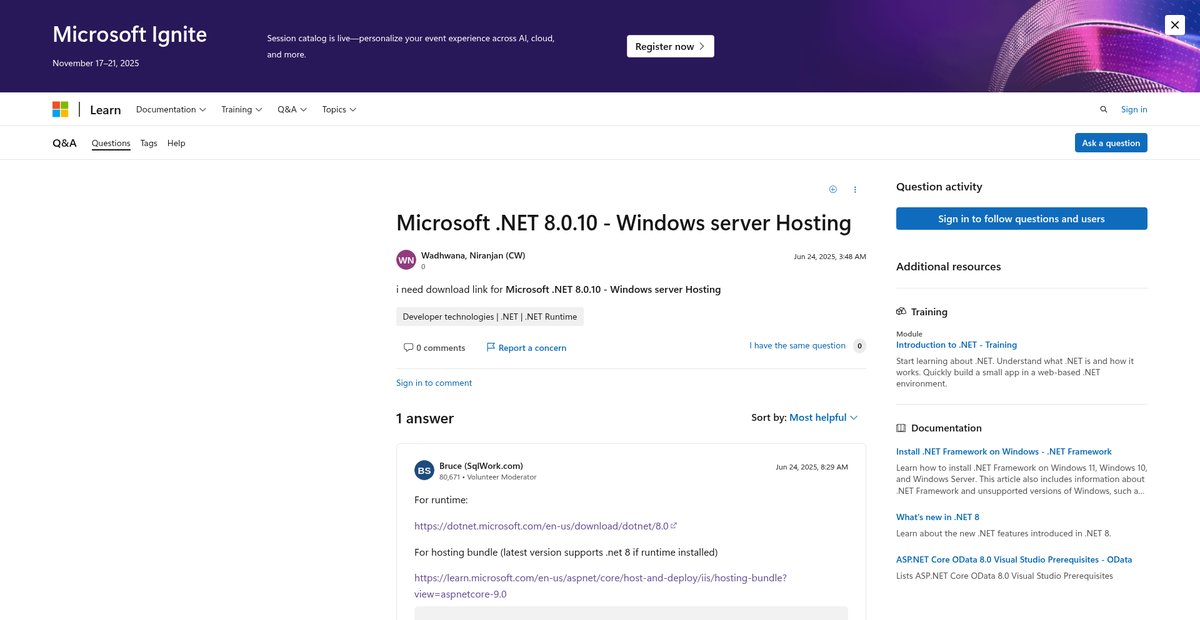The height and width of the screenshot is (620, 1200).
Task: Open ASP.NET Core OData 8.0 Prerequisites link
Action: pos(1014,560)
